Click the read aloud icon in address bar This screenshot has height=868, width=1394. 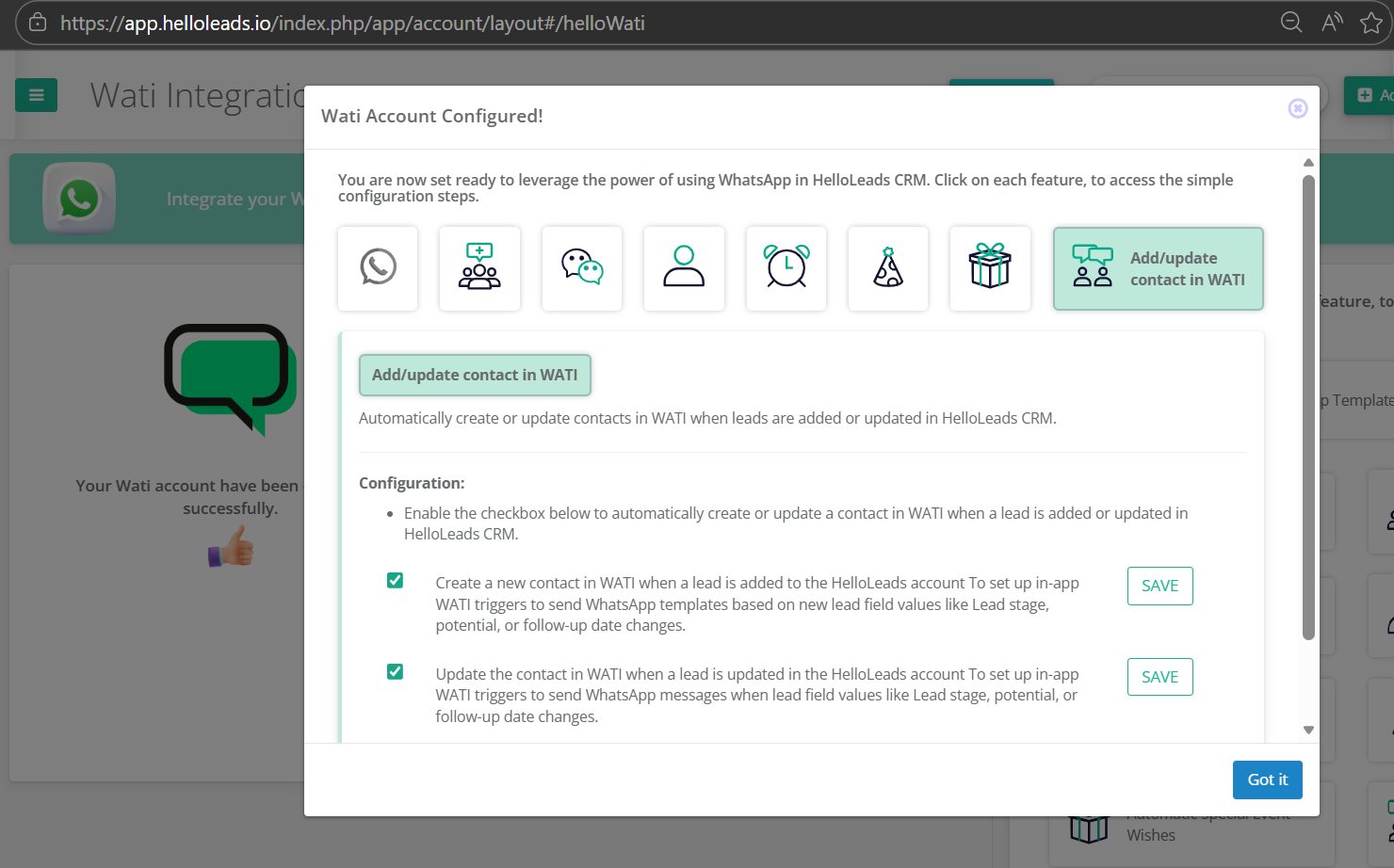click(1332, 23)
